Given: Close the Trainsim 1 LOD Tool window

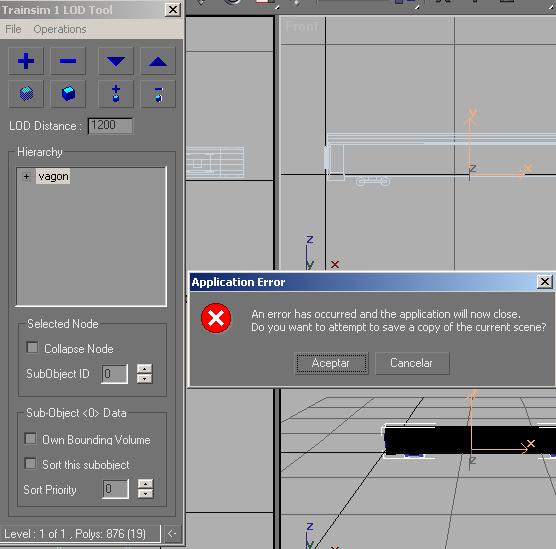Looking at the screenshot, I should click(173, 10).
